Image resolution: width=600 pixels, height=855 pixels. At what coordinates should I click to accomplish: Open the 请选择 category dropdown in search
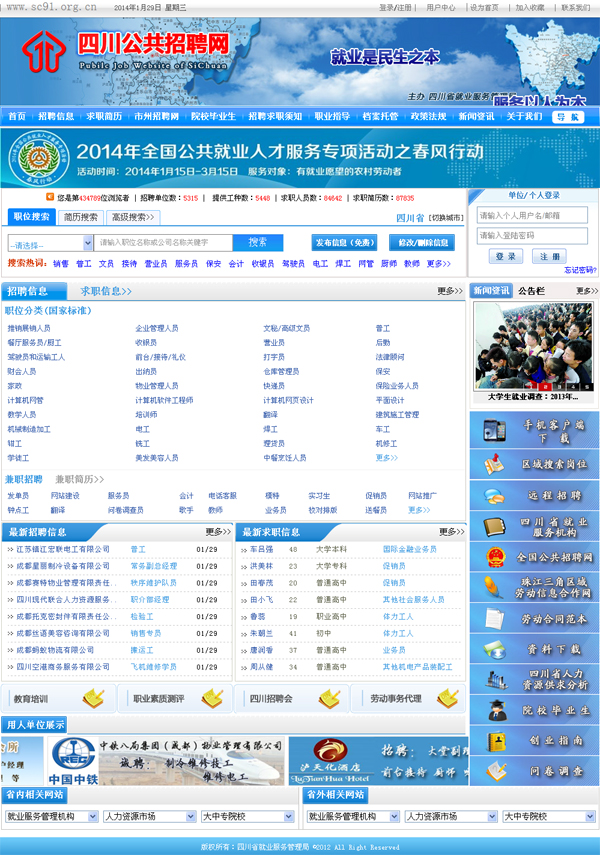pos(50,243)
